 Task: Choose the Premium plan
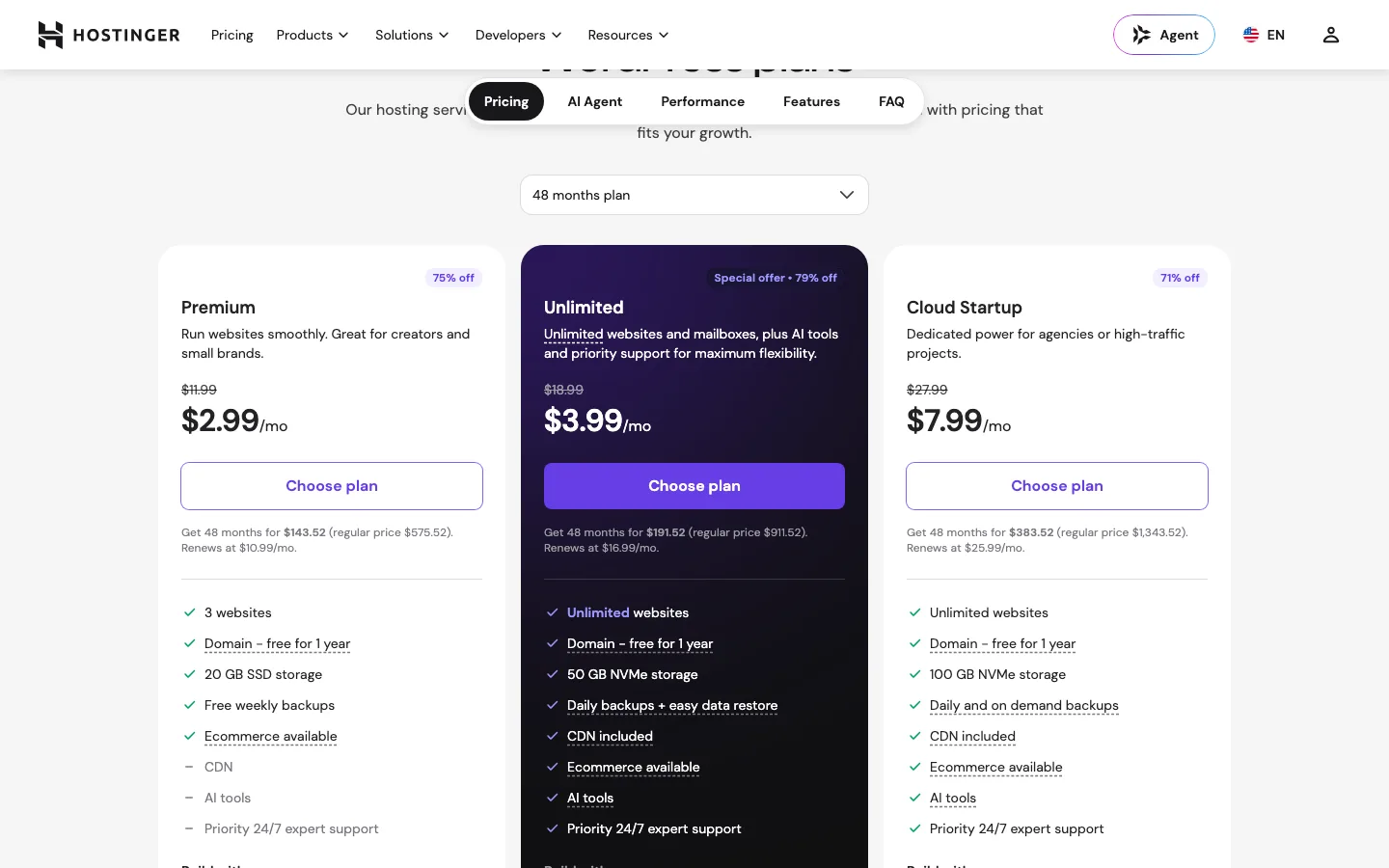pyautogui.click(x=332, y=486)
